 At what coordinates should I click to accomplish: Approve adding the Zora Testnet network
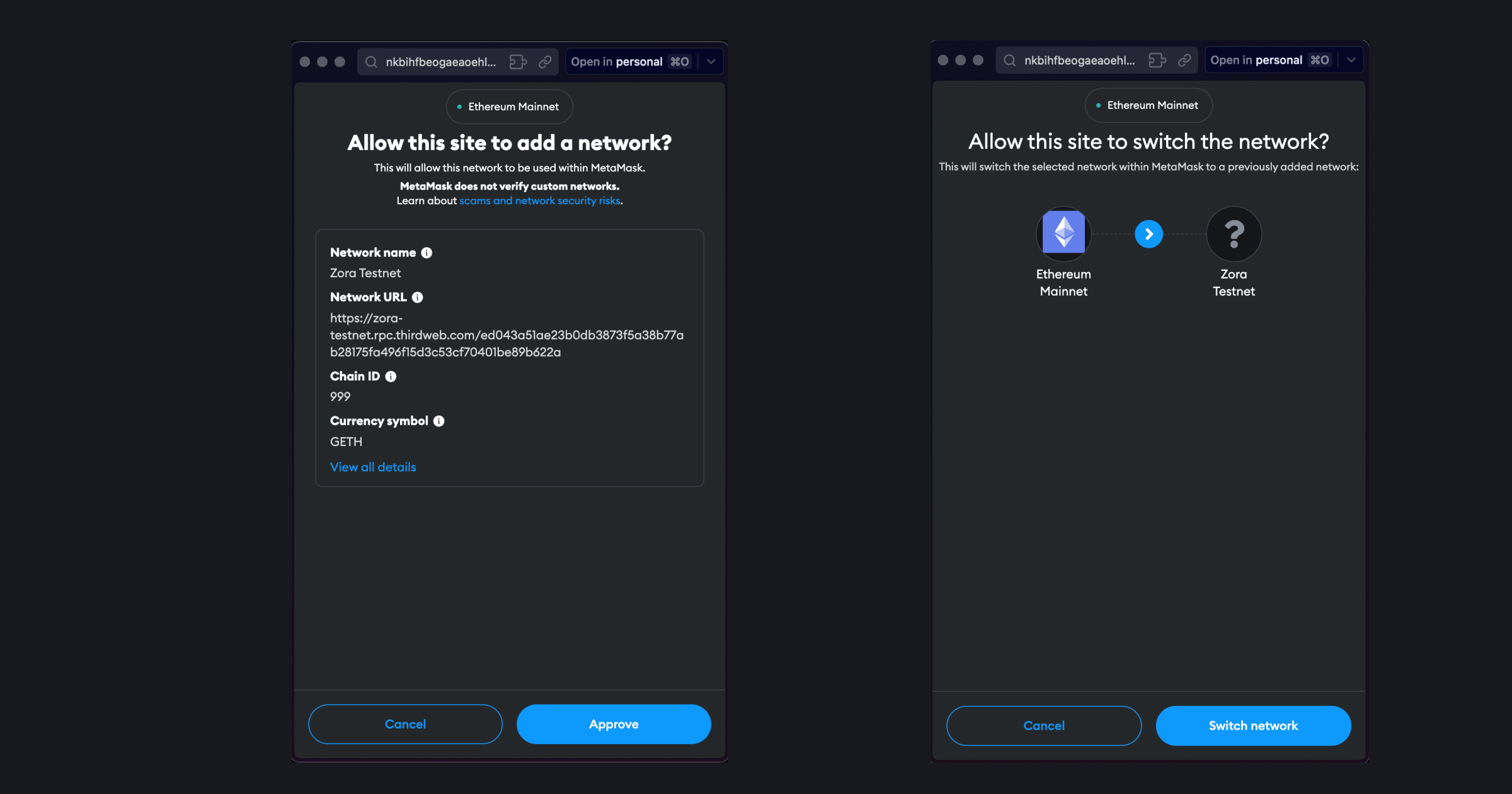(x=613, y=723)
